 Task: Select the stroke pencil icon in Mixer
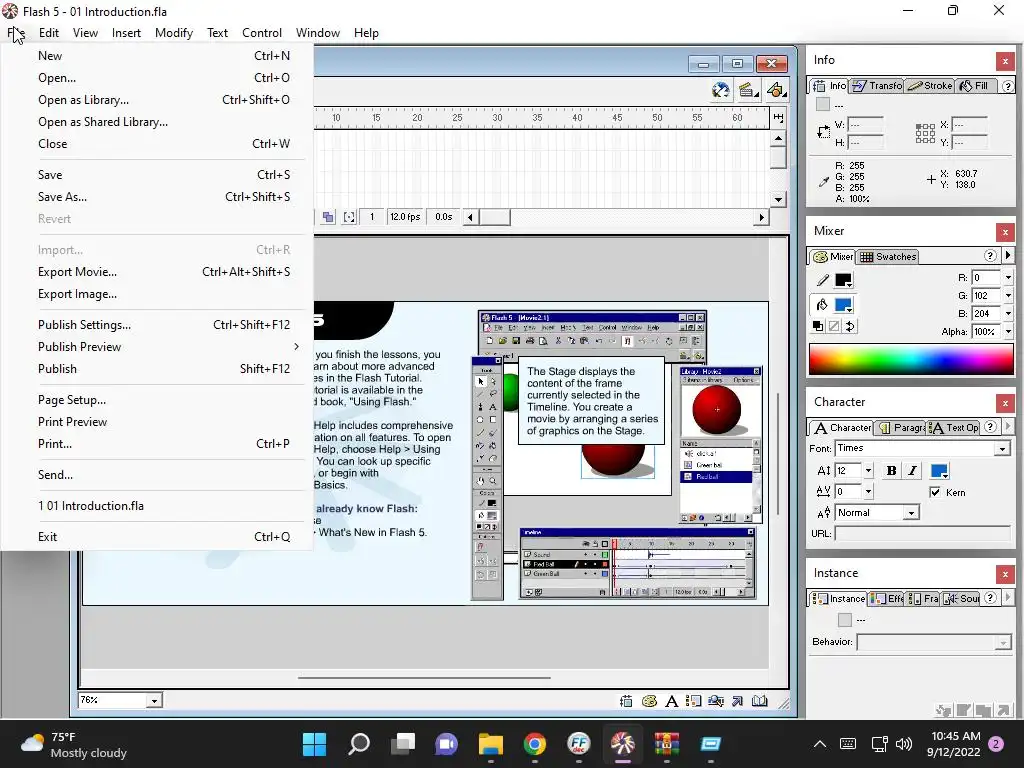click(x=822, y=280)
